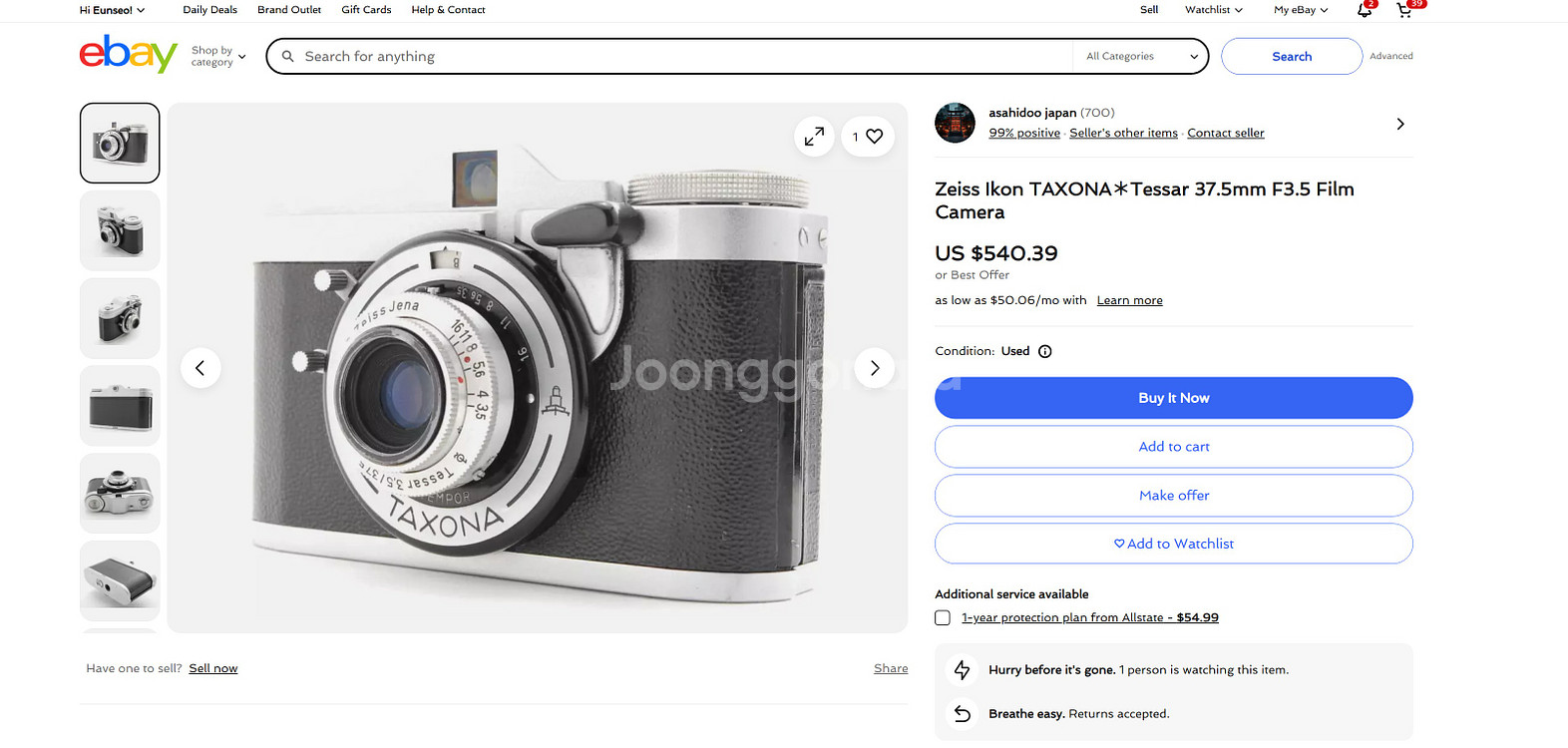The width and height of the screenshot is (1568, 748).
Task: Click the Make offer button
Action: [1173, 496]
